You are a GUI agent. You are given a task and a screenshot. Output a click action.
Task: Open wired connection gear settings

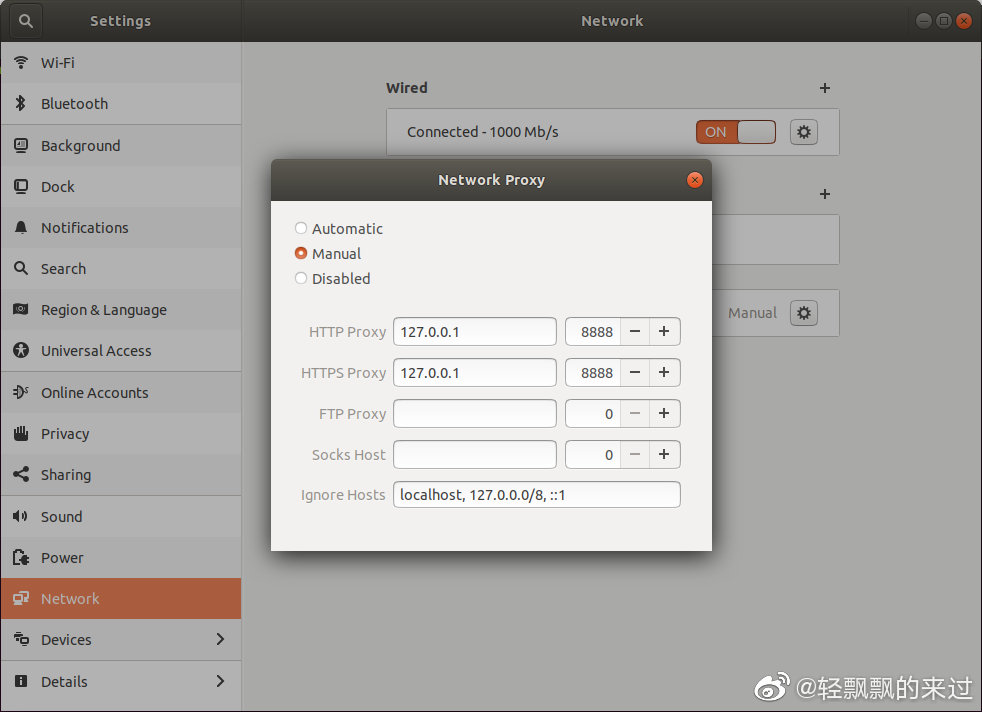click(x=804, y=132)
